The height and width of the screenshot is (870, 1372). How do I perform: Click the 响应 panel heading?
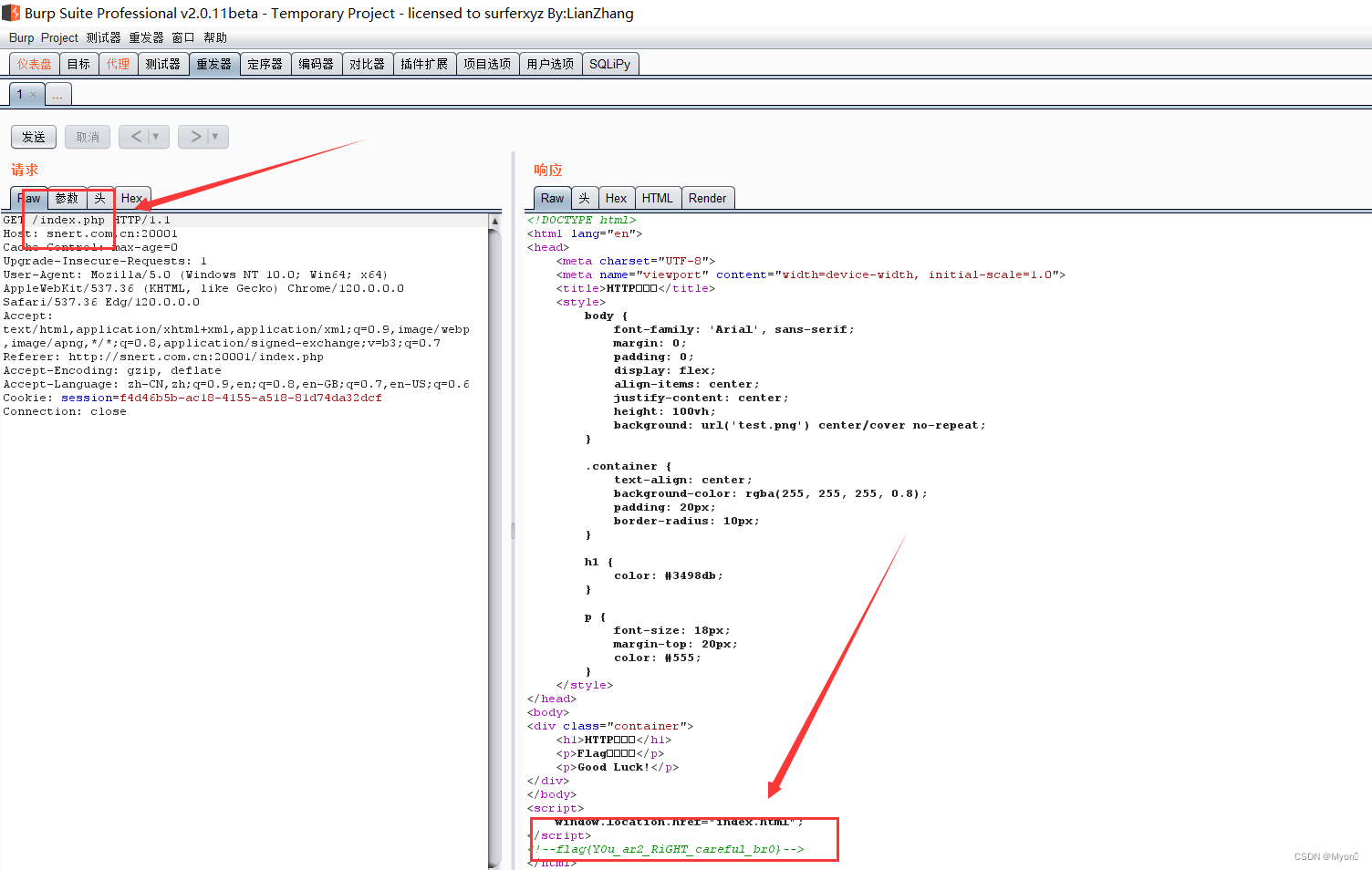tap(548, 170)
